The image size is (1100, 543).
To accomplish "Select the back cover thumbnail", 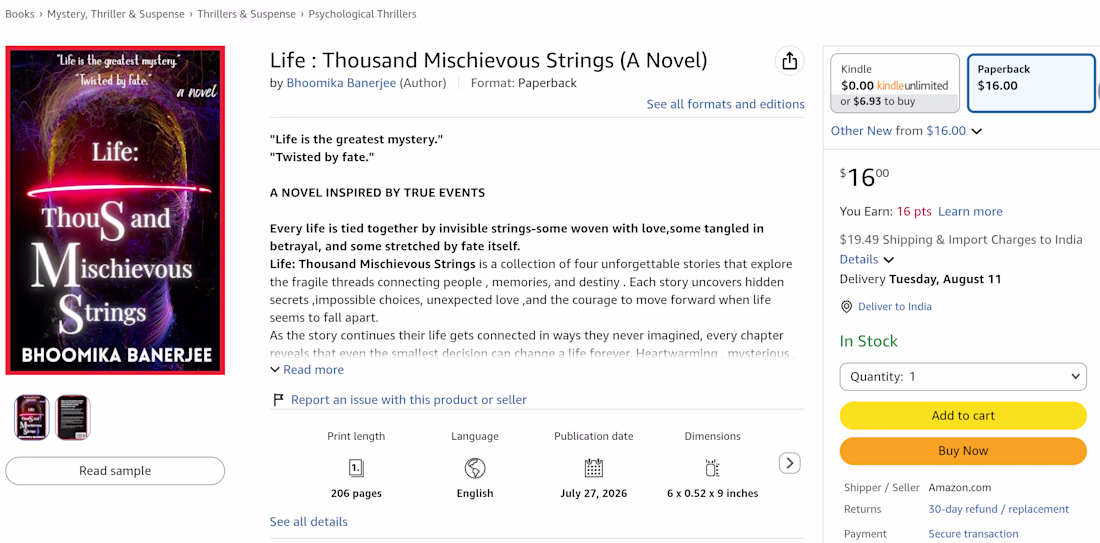I will coord(74,417).
